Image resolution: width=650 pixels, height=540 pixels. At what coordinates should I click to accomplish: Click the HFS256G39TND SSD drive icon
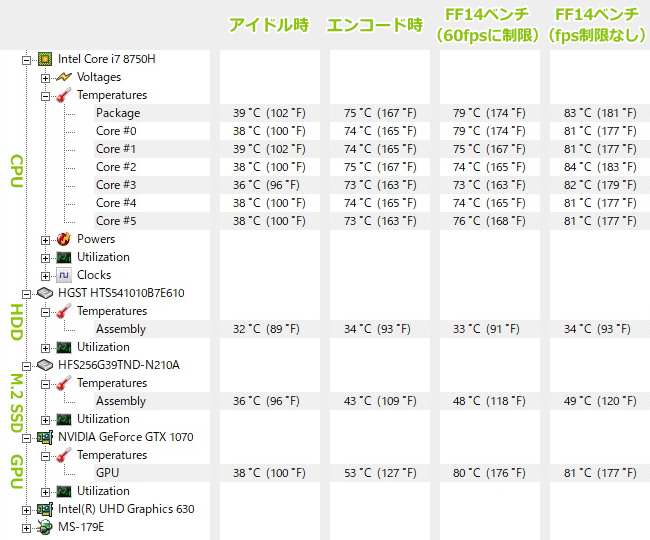click(45, 365)
